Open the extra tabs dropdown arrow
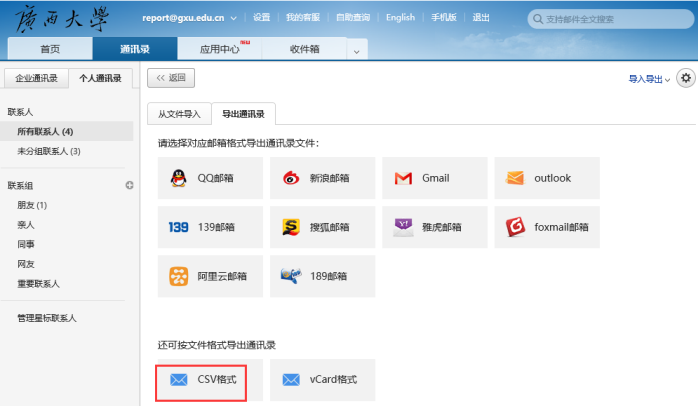Image resolution: width=698 pixels, height=406 pixels. click(x=355, y=50)
